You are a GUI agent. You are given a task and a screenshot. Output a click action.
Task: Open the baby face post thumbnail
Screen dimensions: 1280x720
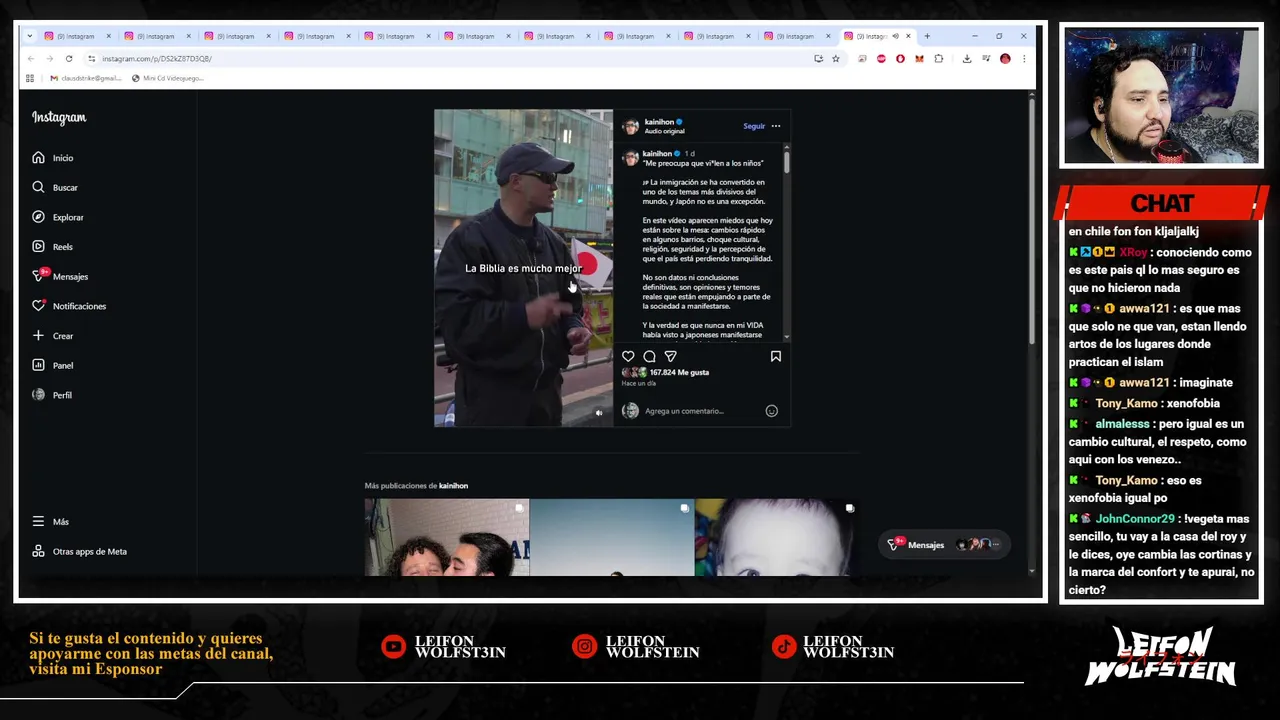(776, 537)
